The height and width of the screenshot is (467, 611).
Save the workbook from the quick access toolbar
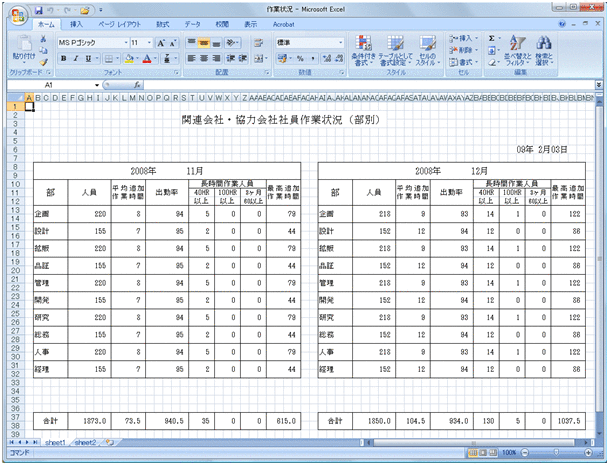(39, 10)
